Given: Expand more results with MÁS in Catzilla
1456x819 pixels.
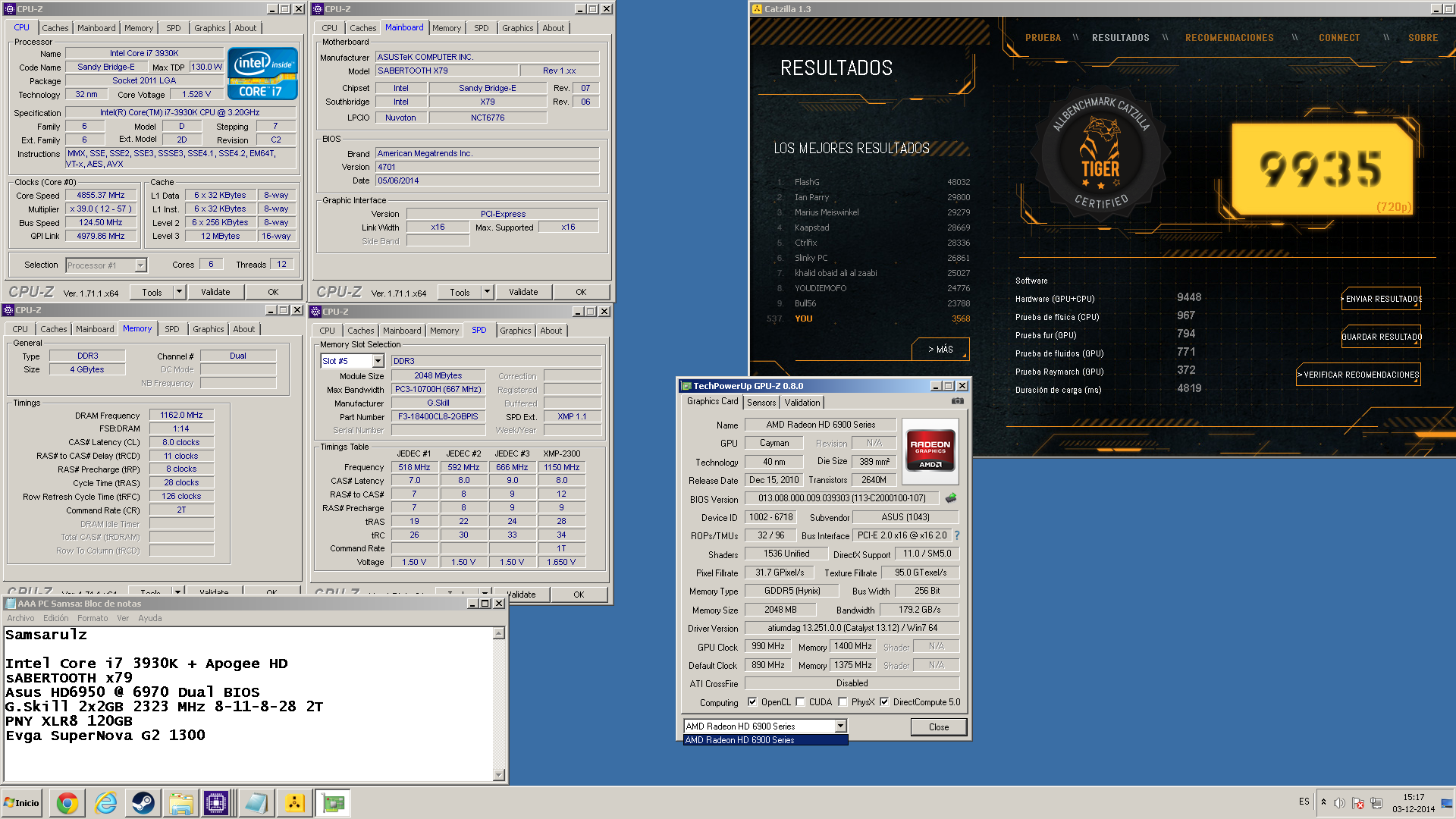Looking at the screenshot, I should click(x=940, y=350).
